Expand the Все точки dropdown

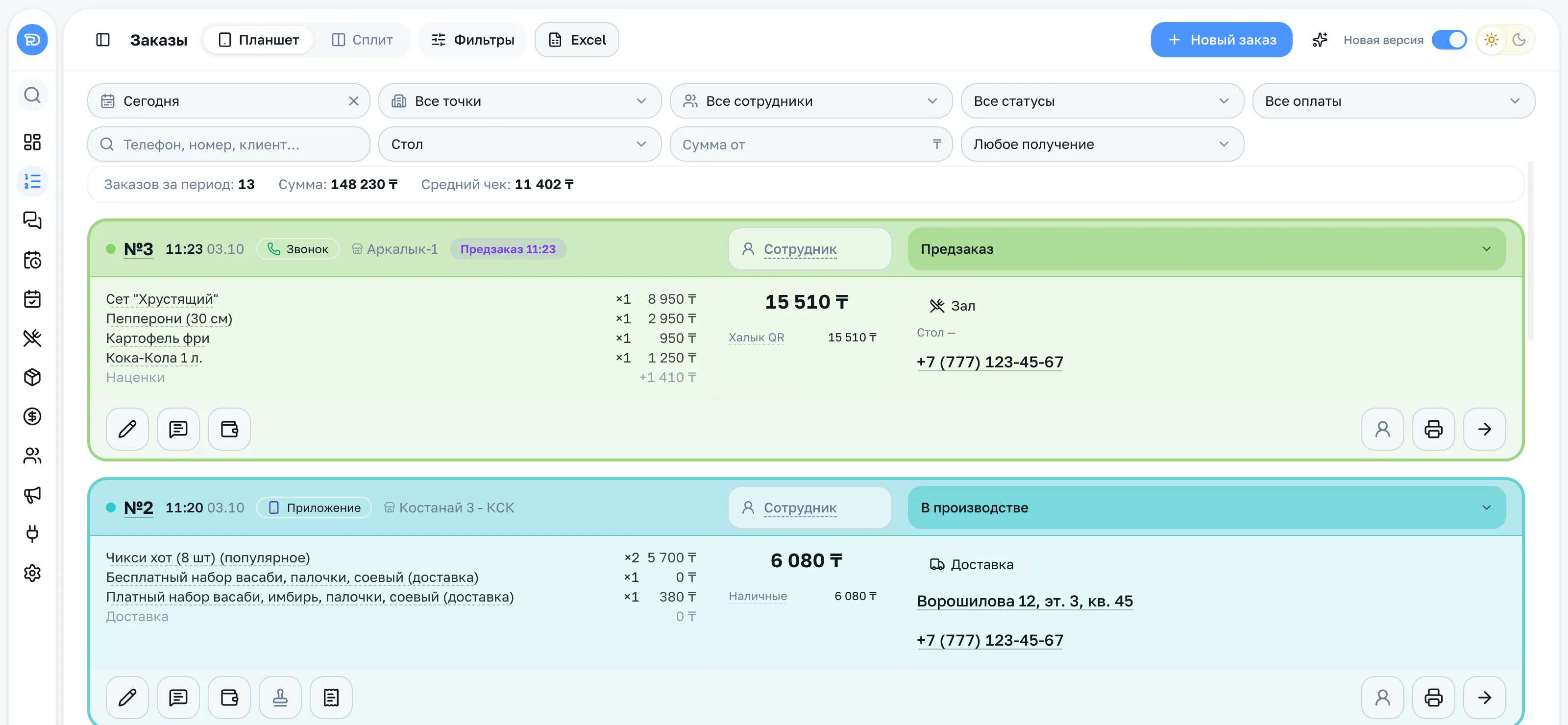point(520,101)
